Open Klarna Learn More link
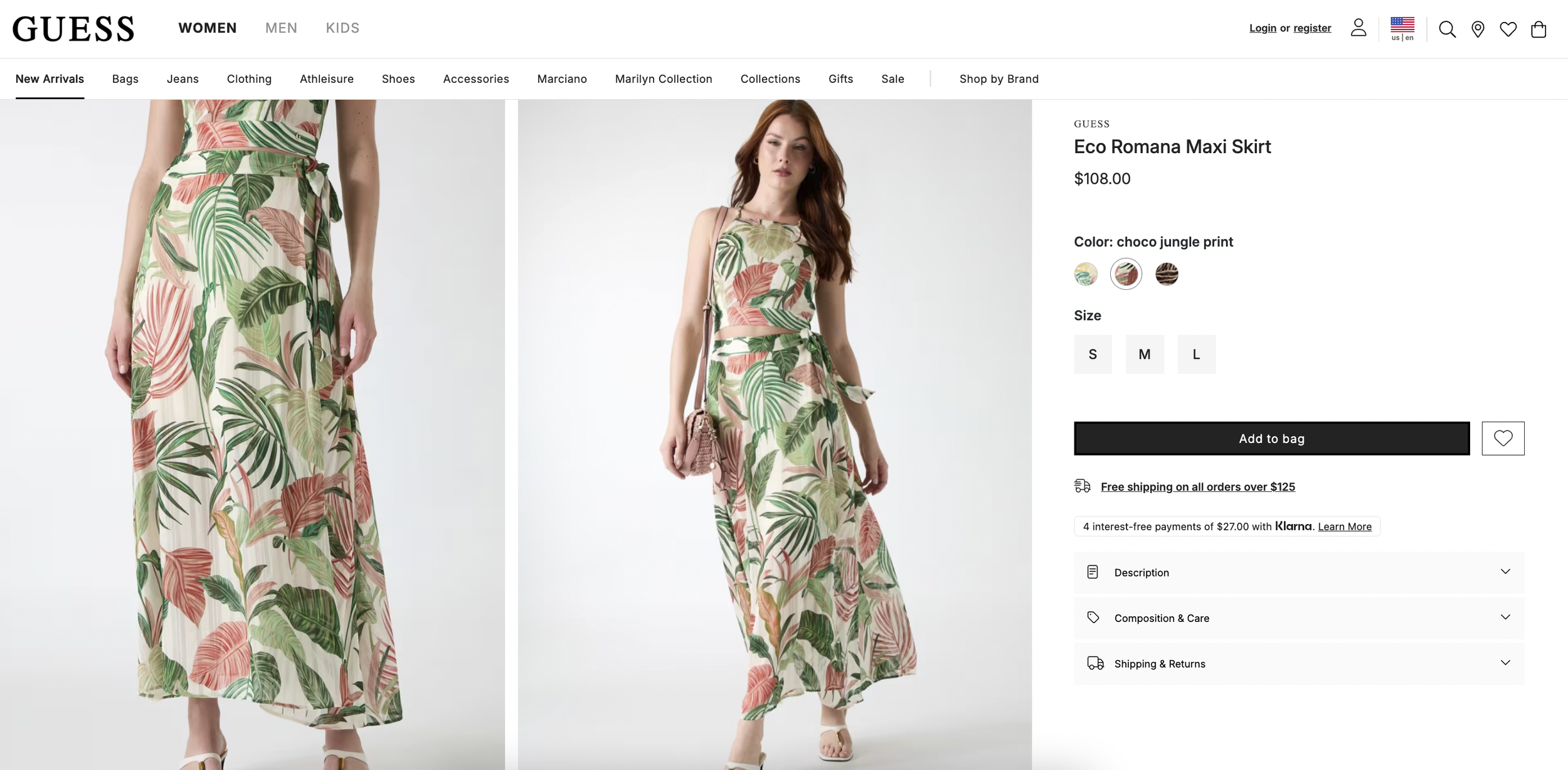Screen dimensions: 1568x770 [x=1344, y=527]
